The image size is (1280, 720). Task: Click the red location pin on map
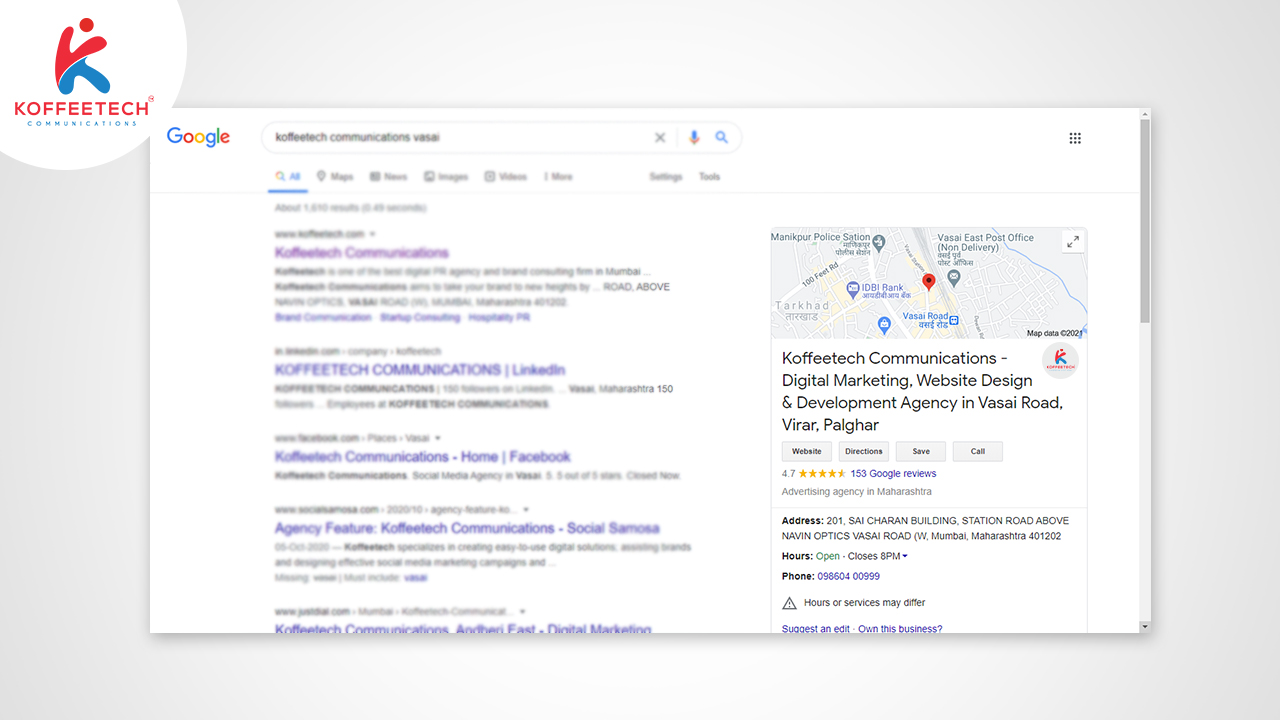[928, 283]
